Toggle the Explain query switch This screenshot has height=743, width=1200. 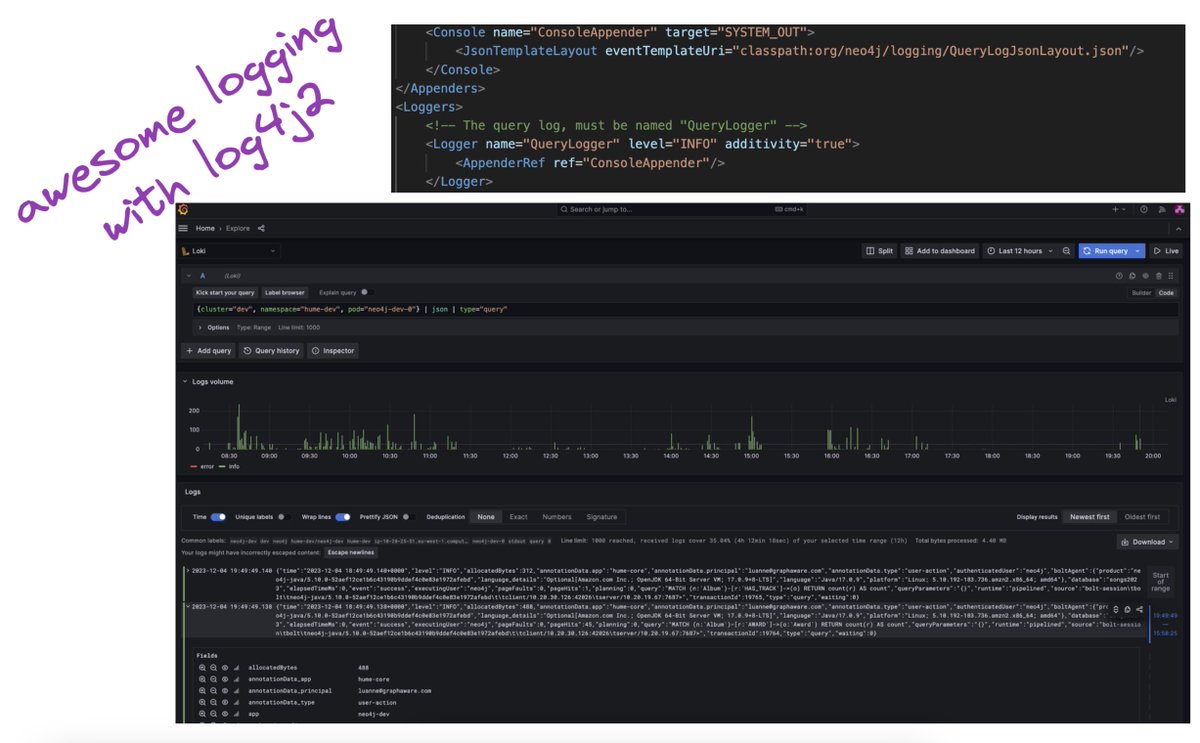(x=365, y=293)
